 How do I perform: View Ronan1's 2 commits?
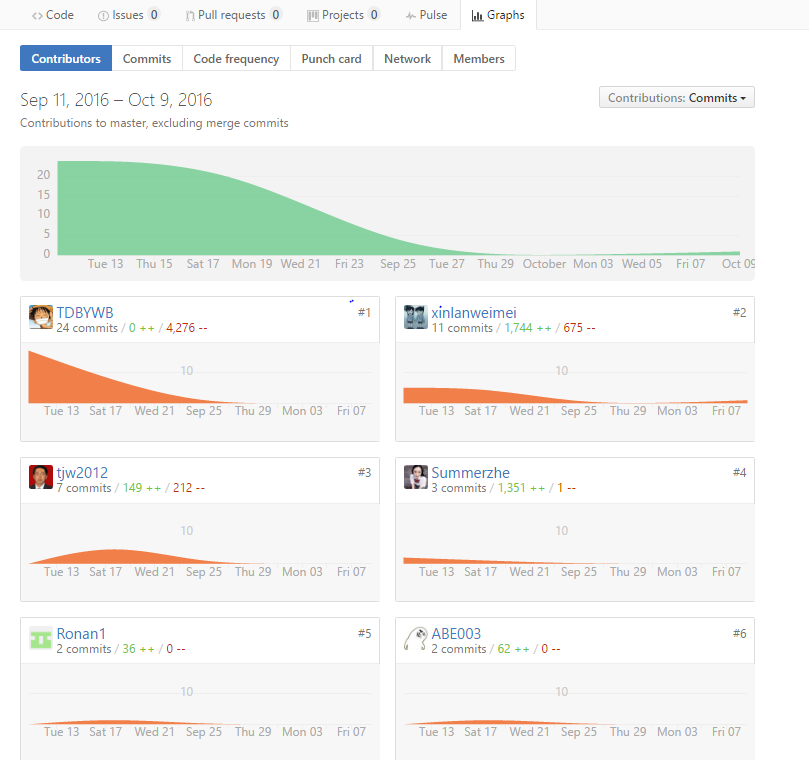coord(84,649)
